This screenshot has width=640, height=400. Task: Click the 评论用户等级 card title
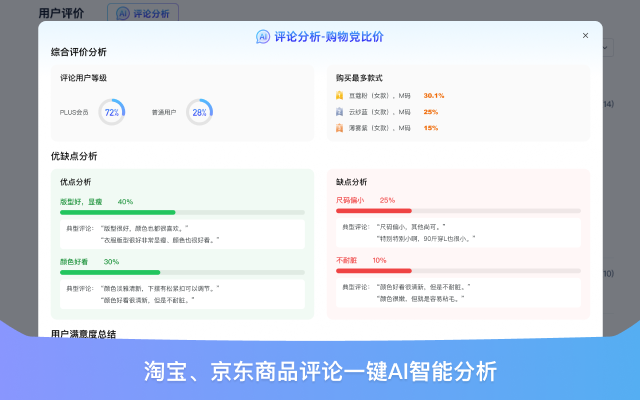pyautogui.click(x=83, y=78)
